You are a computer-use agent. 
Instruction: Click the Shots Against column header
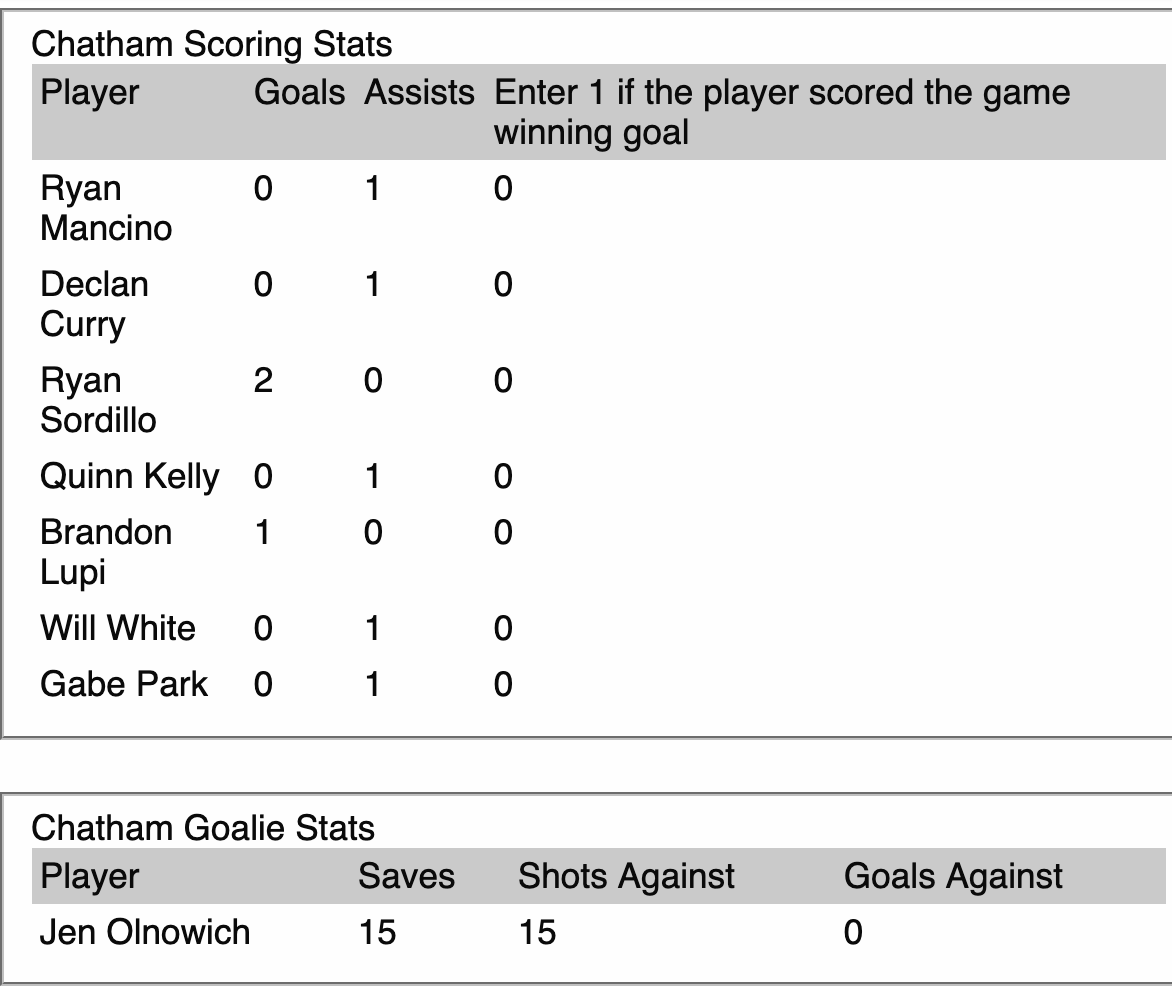(x=626, y=877)
